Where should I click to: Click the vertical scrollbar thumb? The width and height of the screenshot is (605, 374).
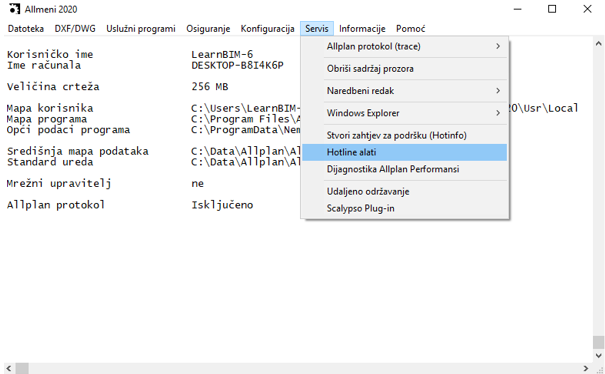599,342
